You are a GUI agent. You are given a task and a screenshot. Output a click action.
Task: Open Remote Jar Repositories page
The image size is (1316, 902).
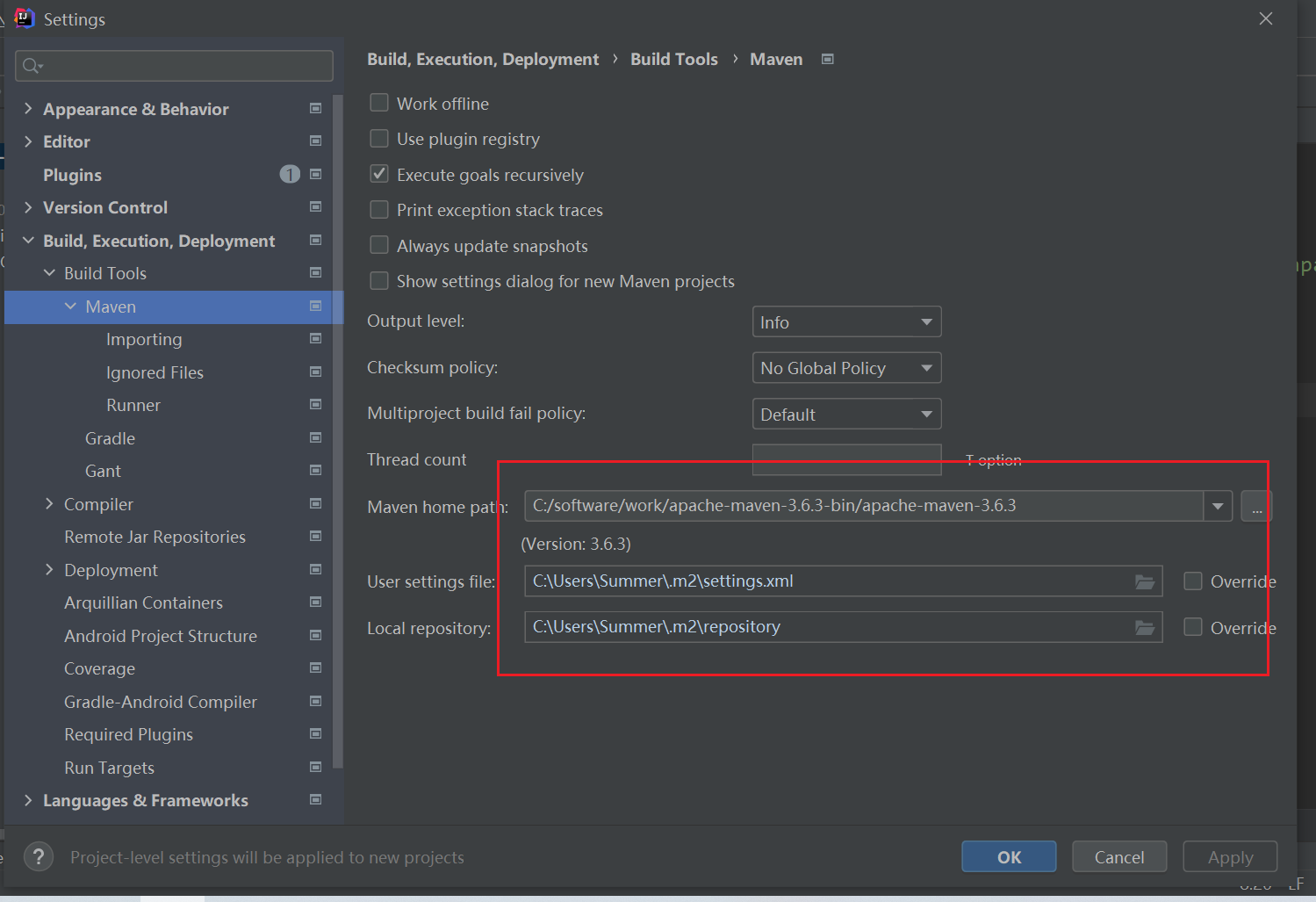point(155,537)
